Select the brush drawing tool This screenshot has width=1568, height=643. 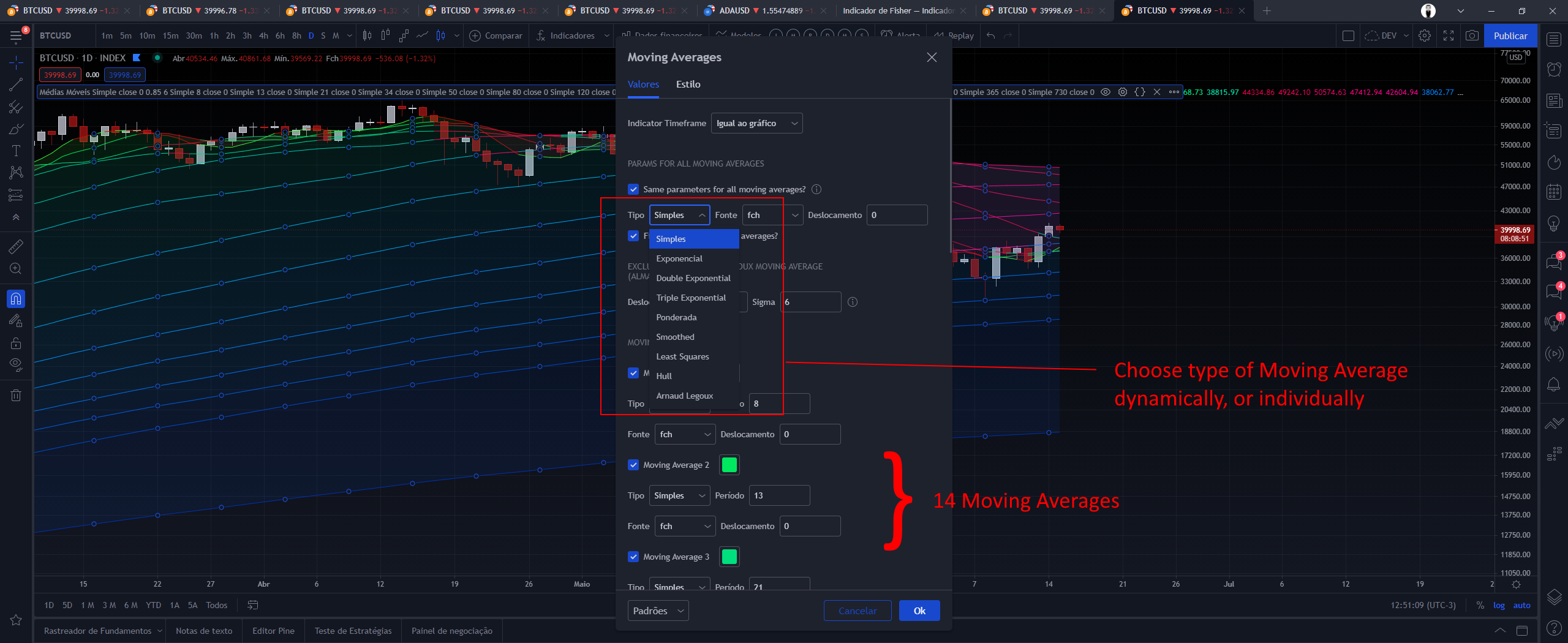pos(17,129)
